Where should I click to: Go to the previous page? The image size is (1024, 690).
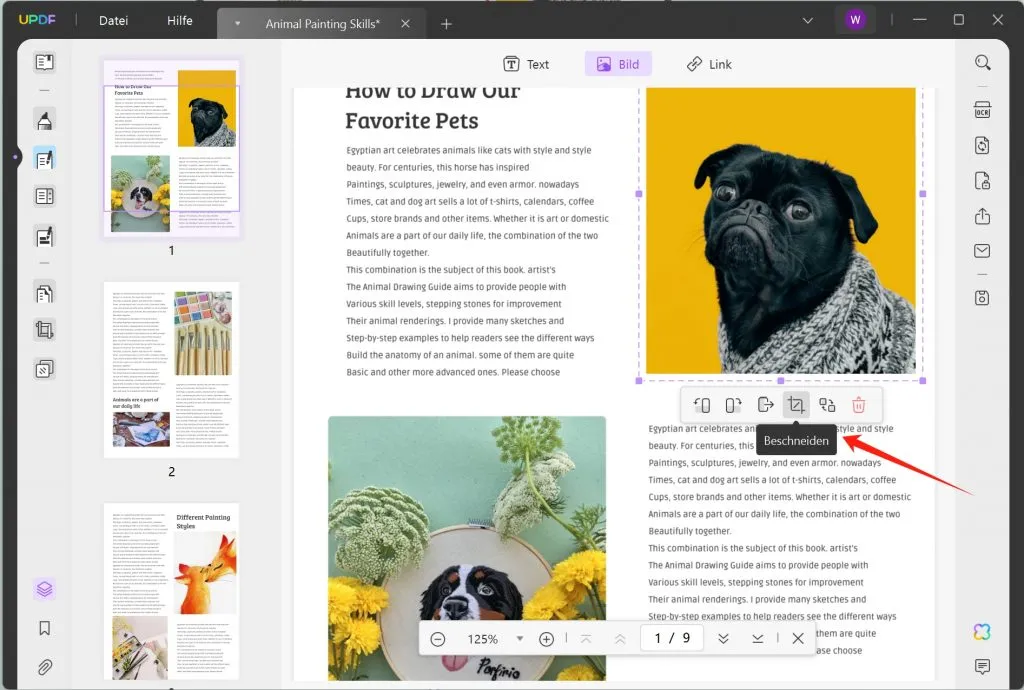tap(620, 639)
